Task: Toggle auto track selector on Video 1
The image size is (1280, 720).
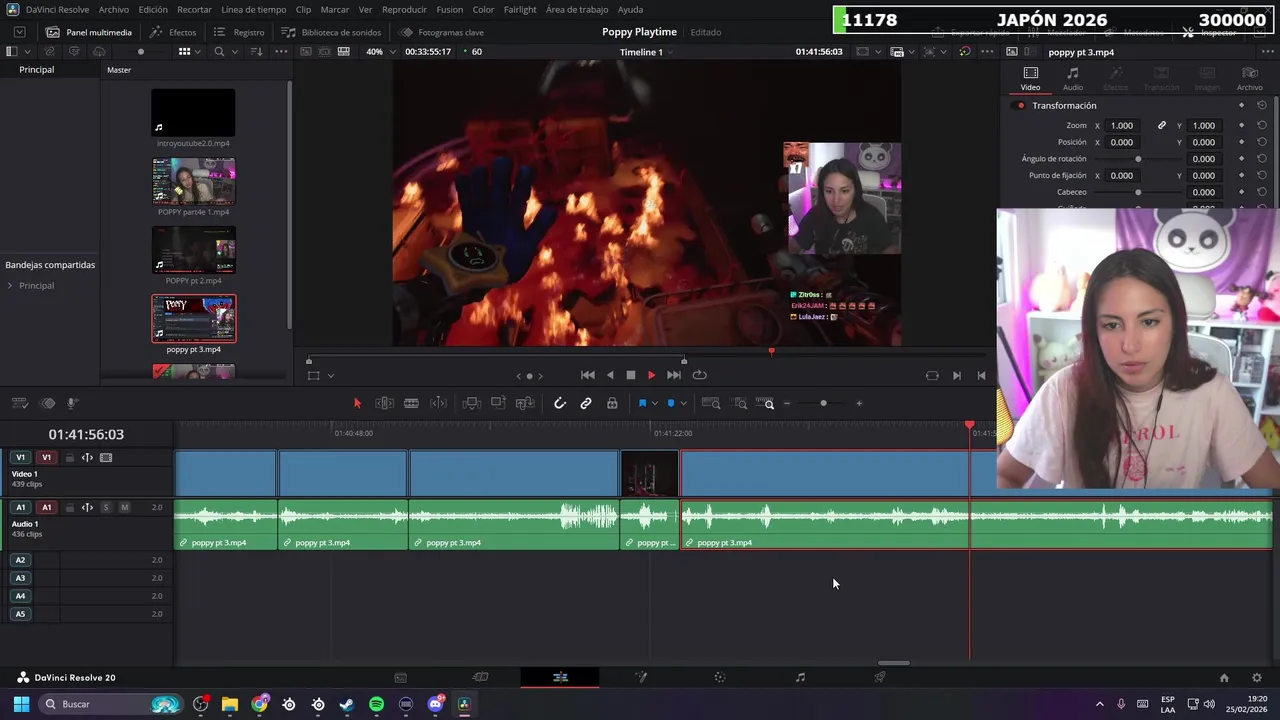Action: point(87,458)
